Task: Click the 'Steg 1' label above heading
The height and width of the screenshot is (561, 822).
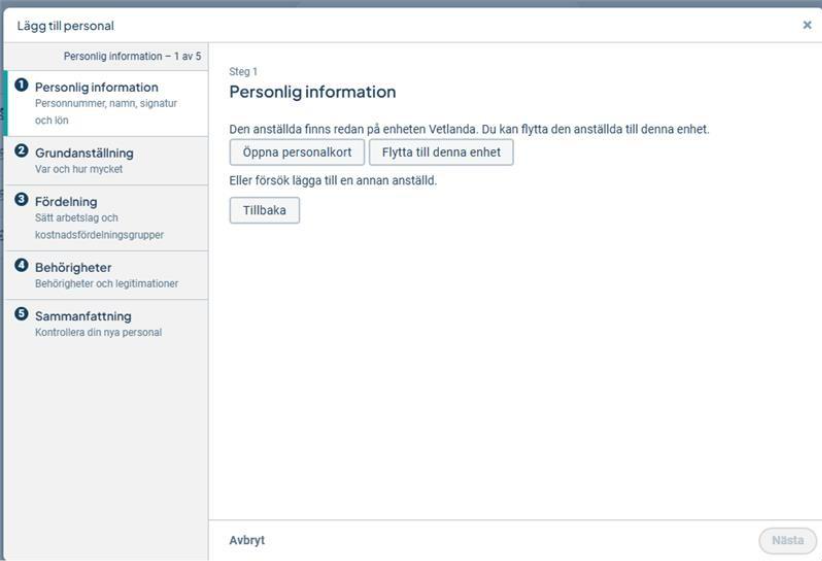Action: [x=243, y=72]
